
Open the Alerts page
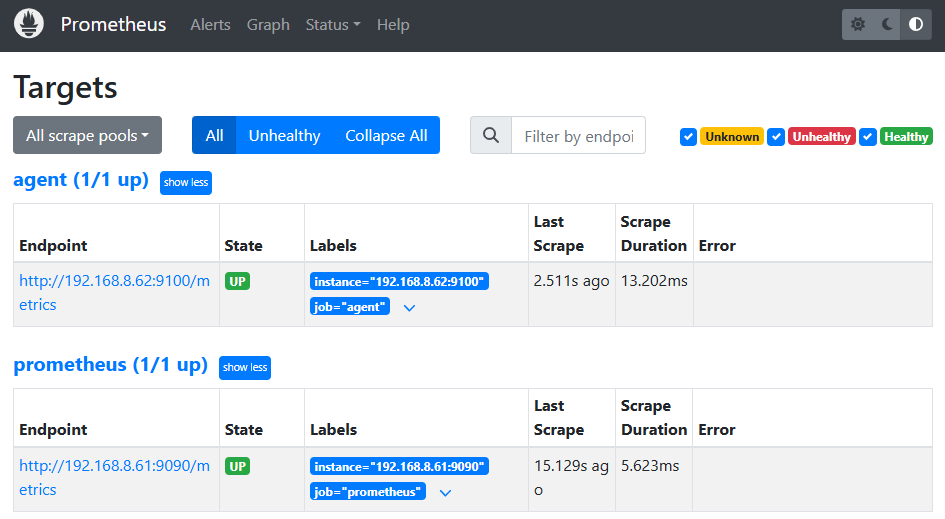coord(210,25)
